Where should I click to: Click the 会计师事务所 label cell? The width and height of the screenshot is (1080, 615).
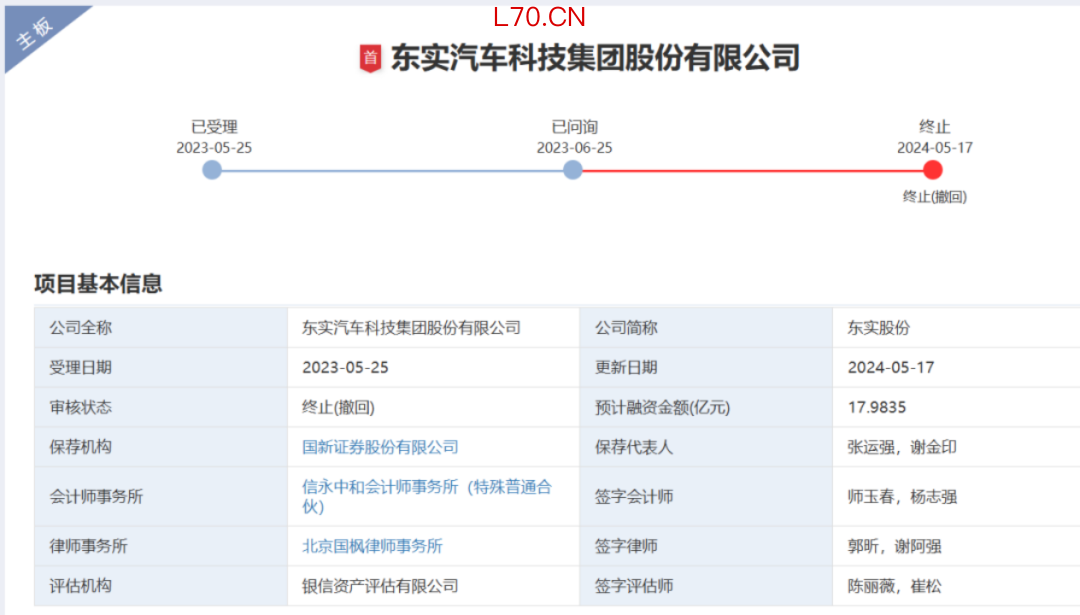[161, 497]
